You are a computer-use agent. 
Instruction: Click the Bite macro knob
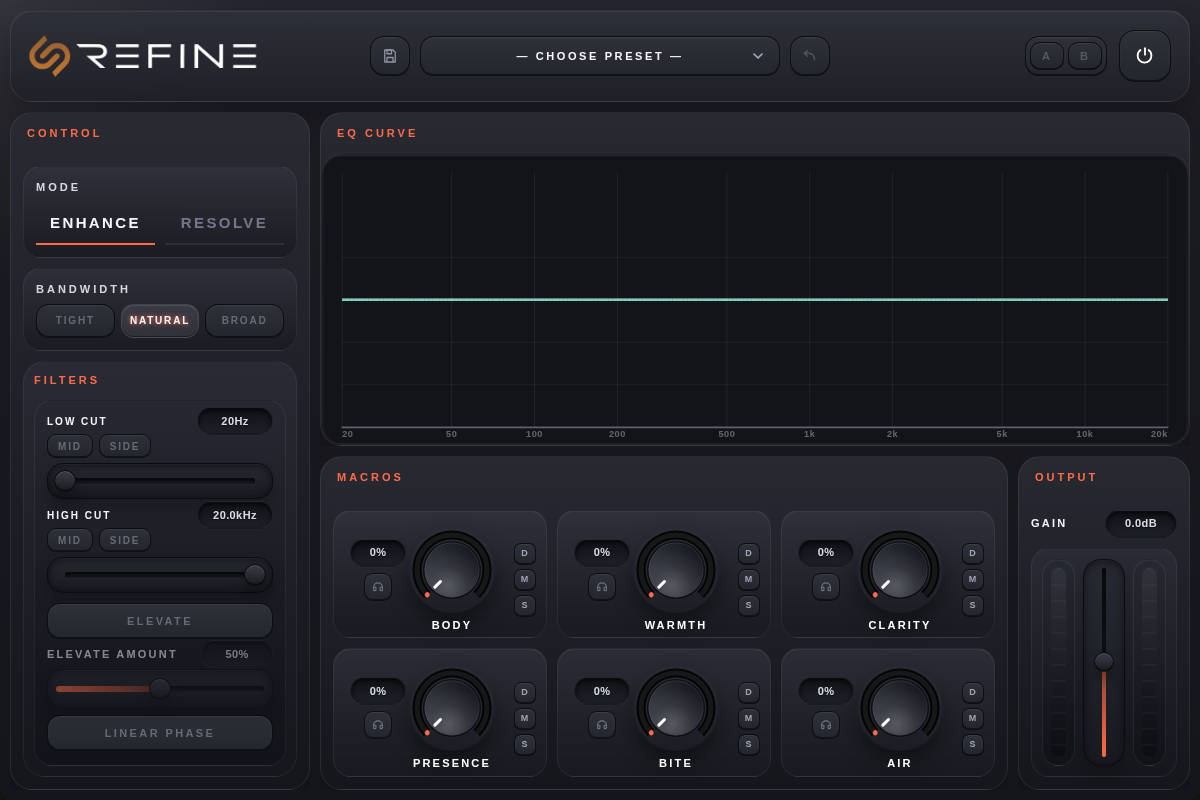click(677, 708)
